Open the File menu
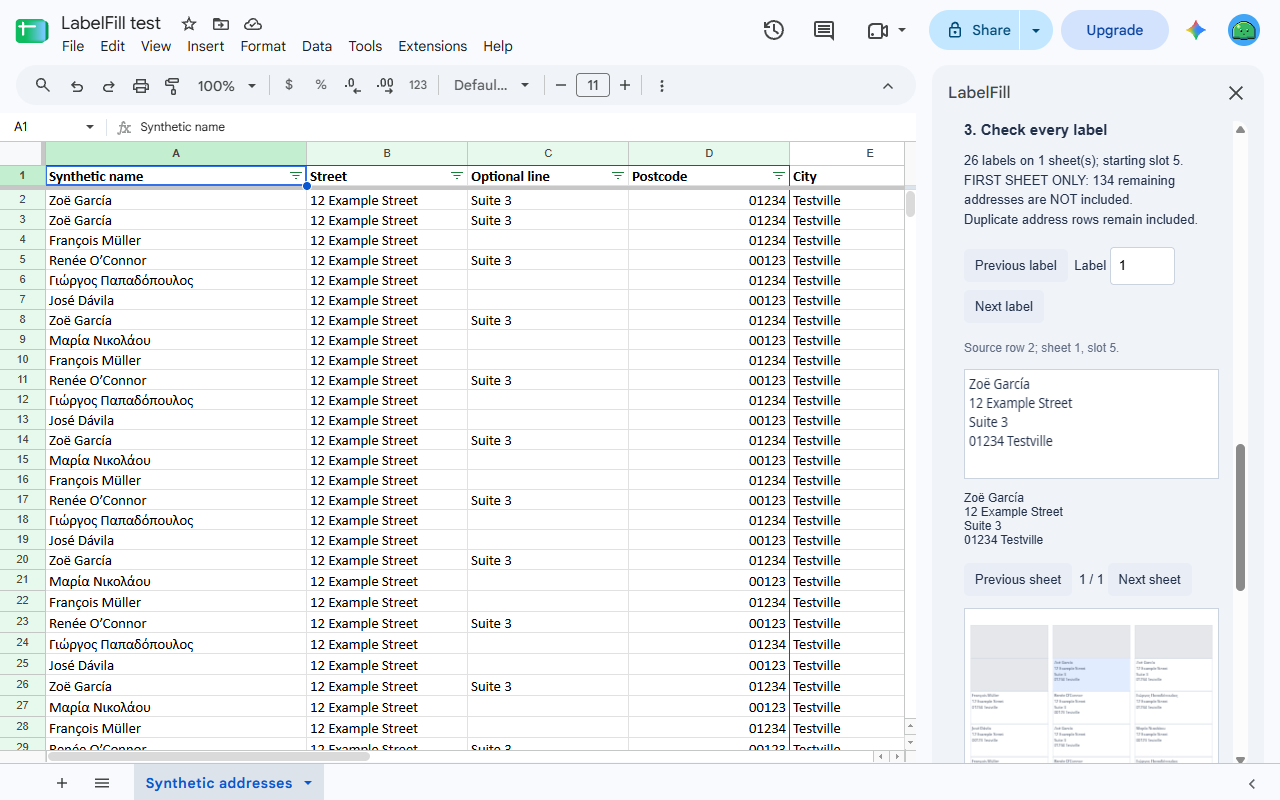1280x800 pixels. [x=73, y=46]
